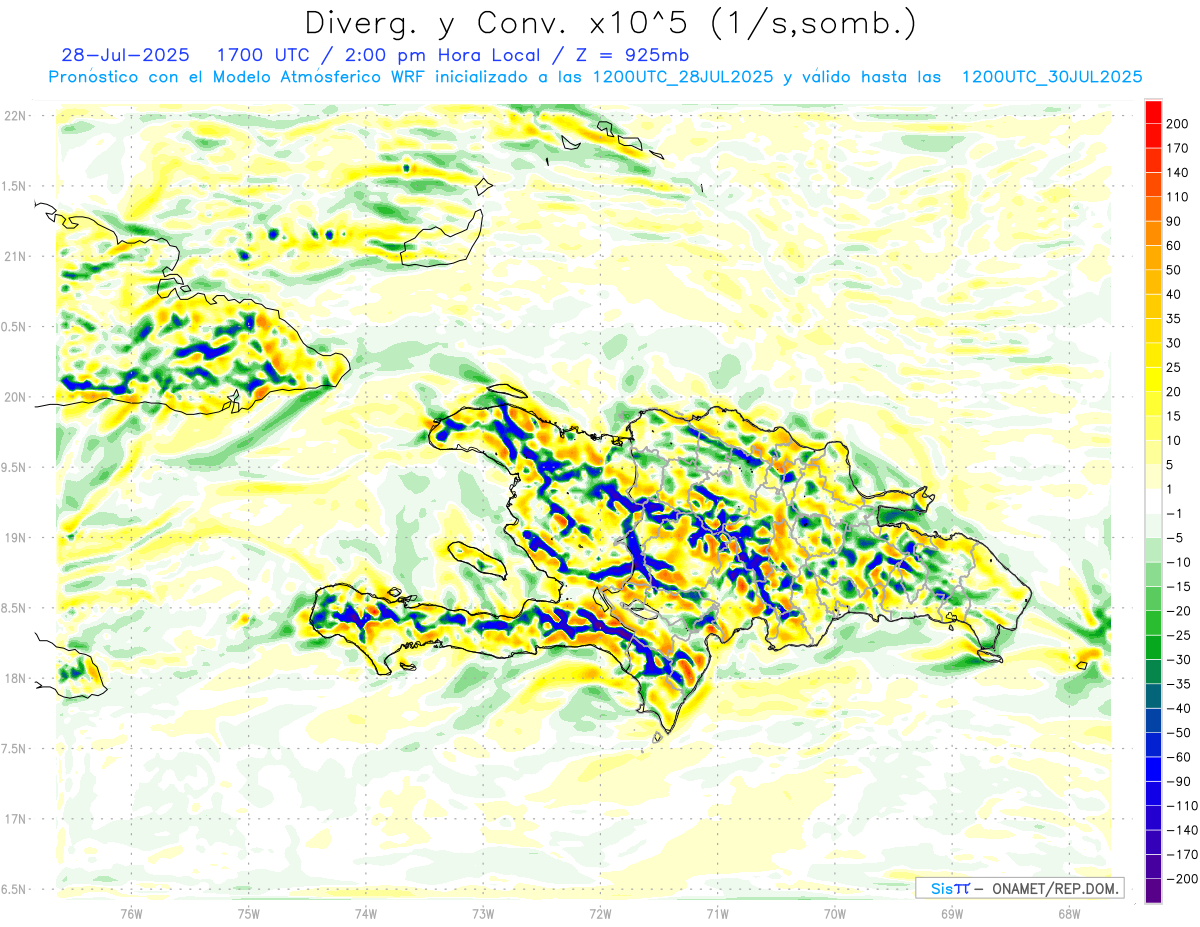
Task: Click the '73W' longitude axis label
Action: 483,912
